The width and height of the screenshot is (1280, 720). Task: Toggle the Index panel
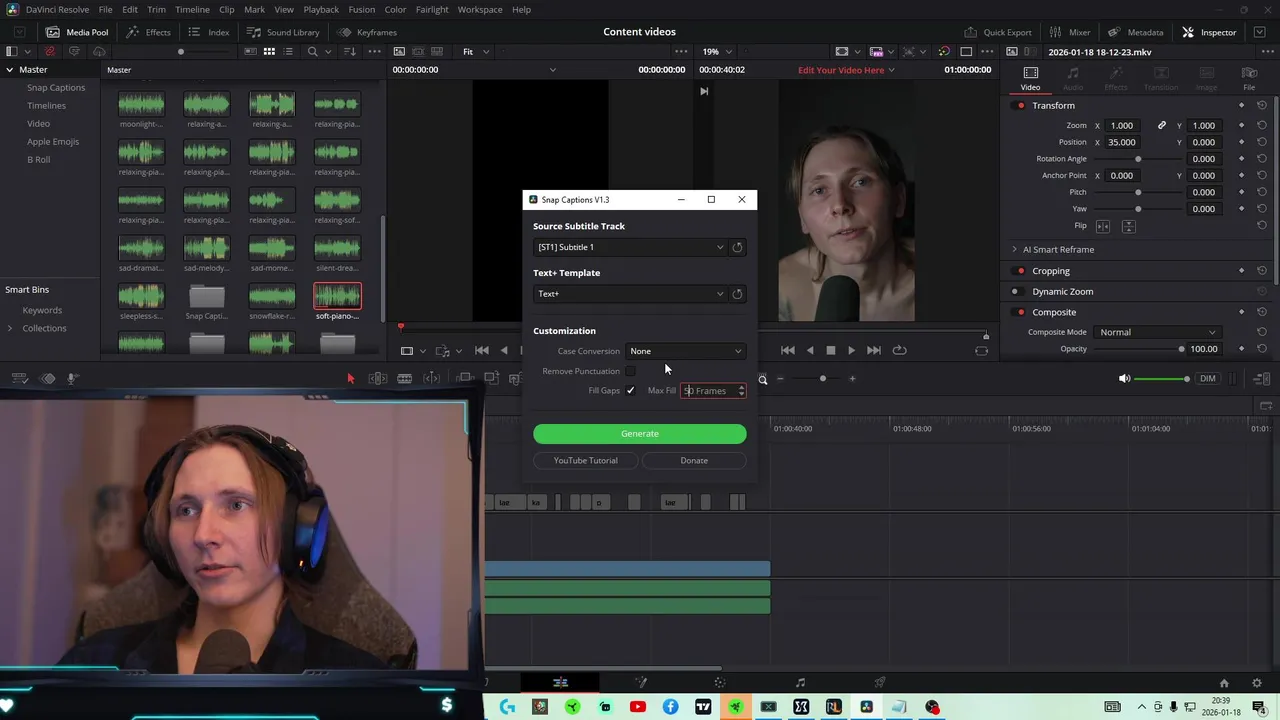(x=209, y=32)
